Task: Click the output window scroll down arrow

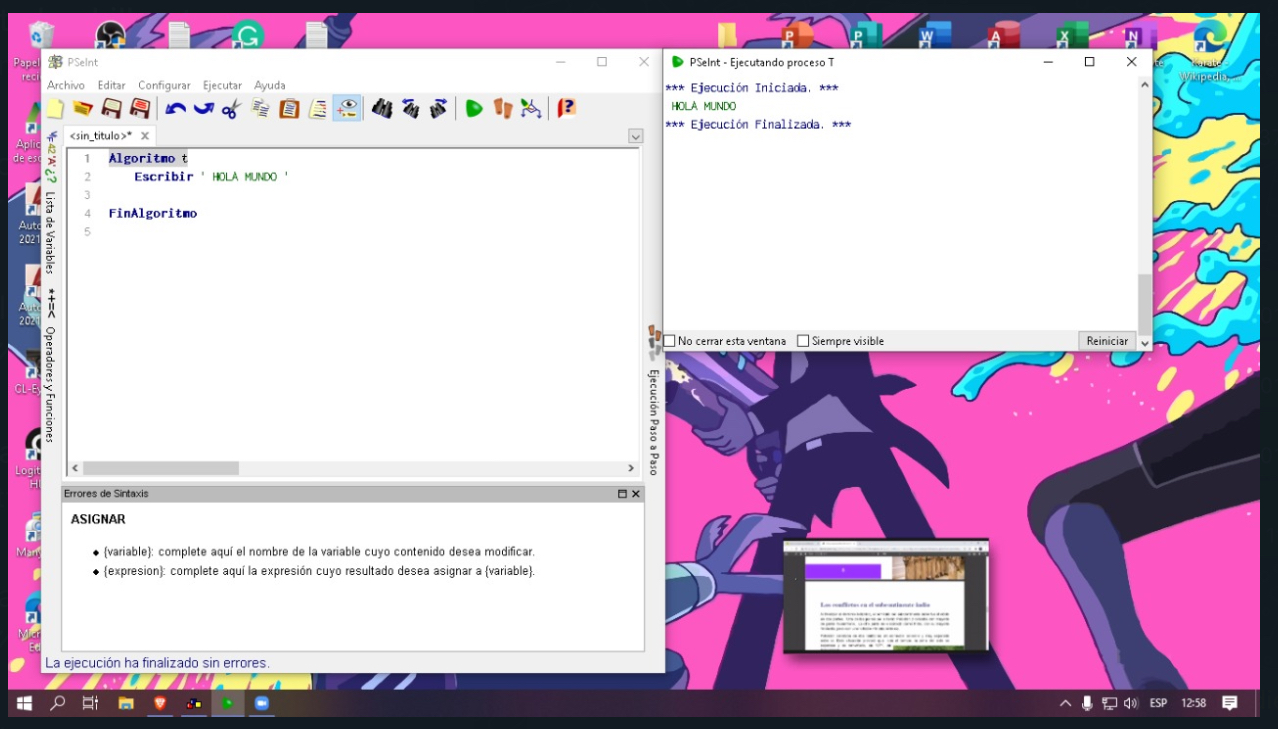Action: pos(1144,343)
